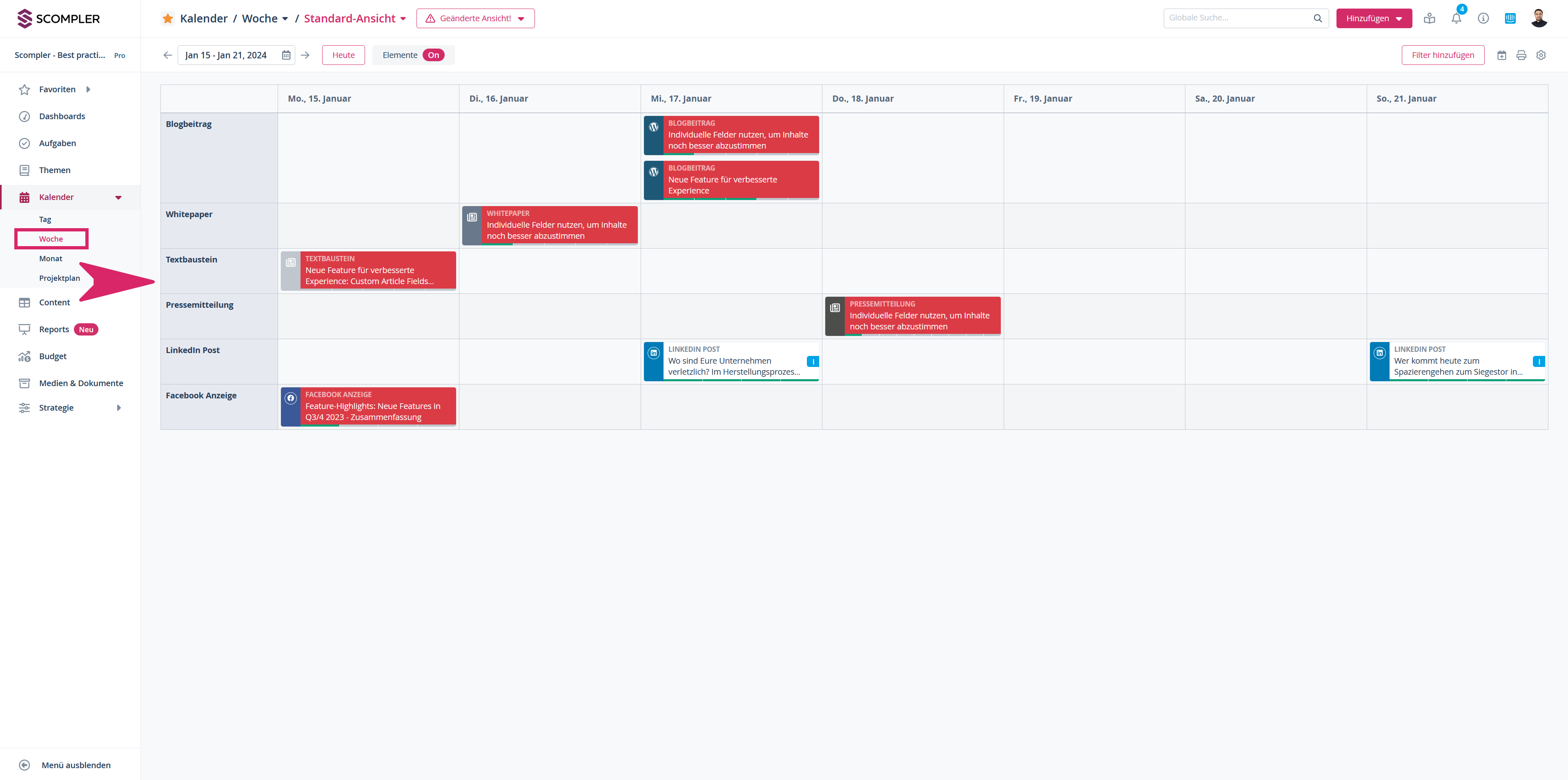
Task: Click the orange favorite star icon
Action: click(x=167, y=18)
